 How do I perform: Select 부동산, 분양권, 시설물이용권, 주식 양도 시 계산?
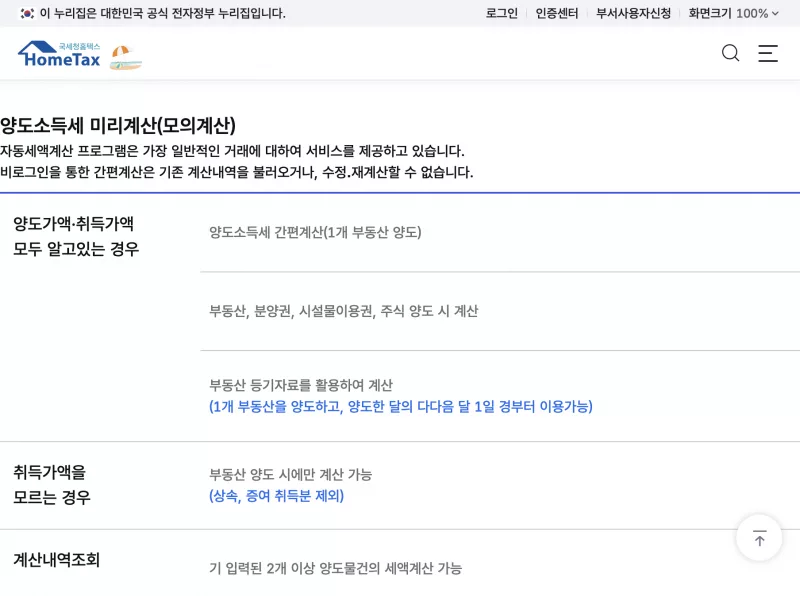343,311
